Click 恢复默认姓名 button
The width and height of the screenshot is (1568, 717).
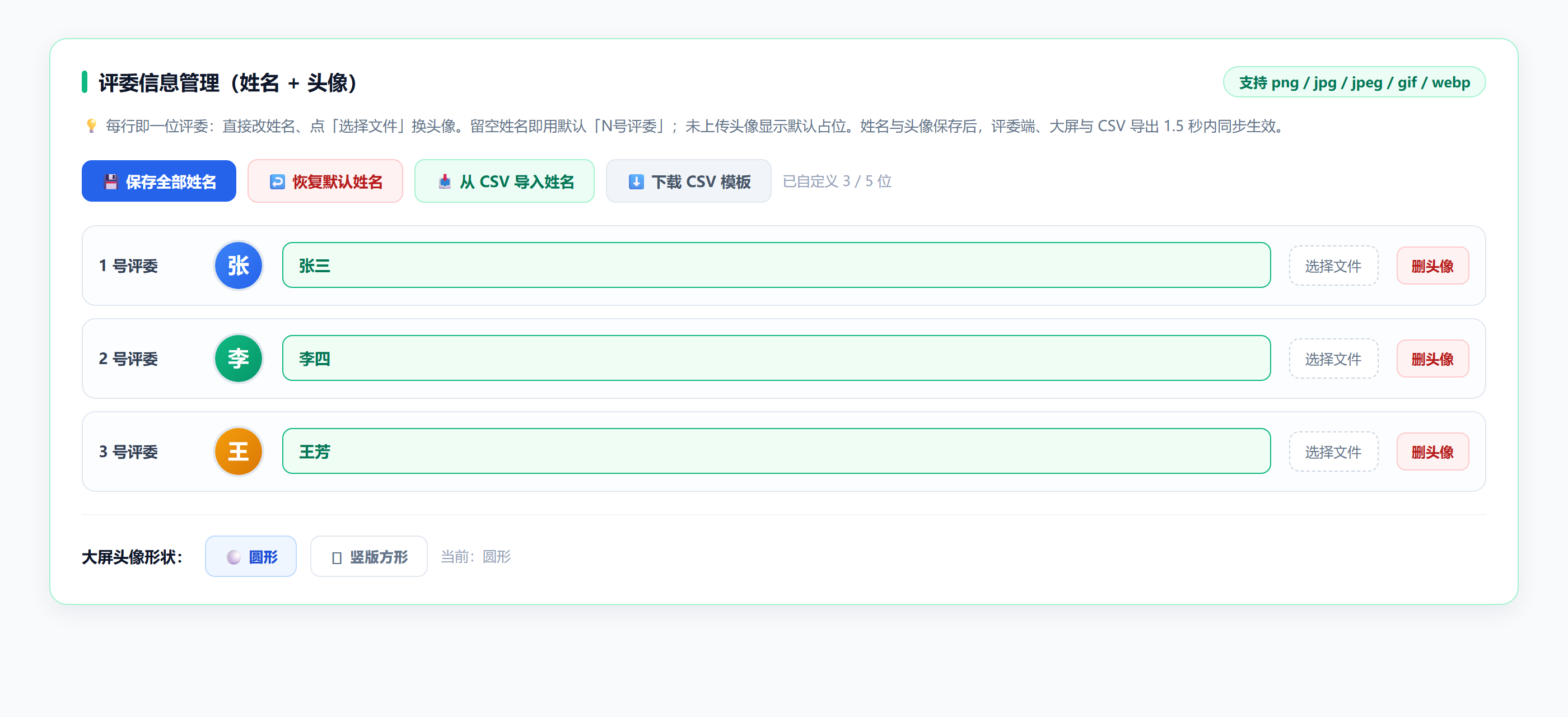[x=325, y=181]
